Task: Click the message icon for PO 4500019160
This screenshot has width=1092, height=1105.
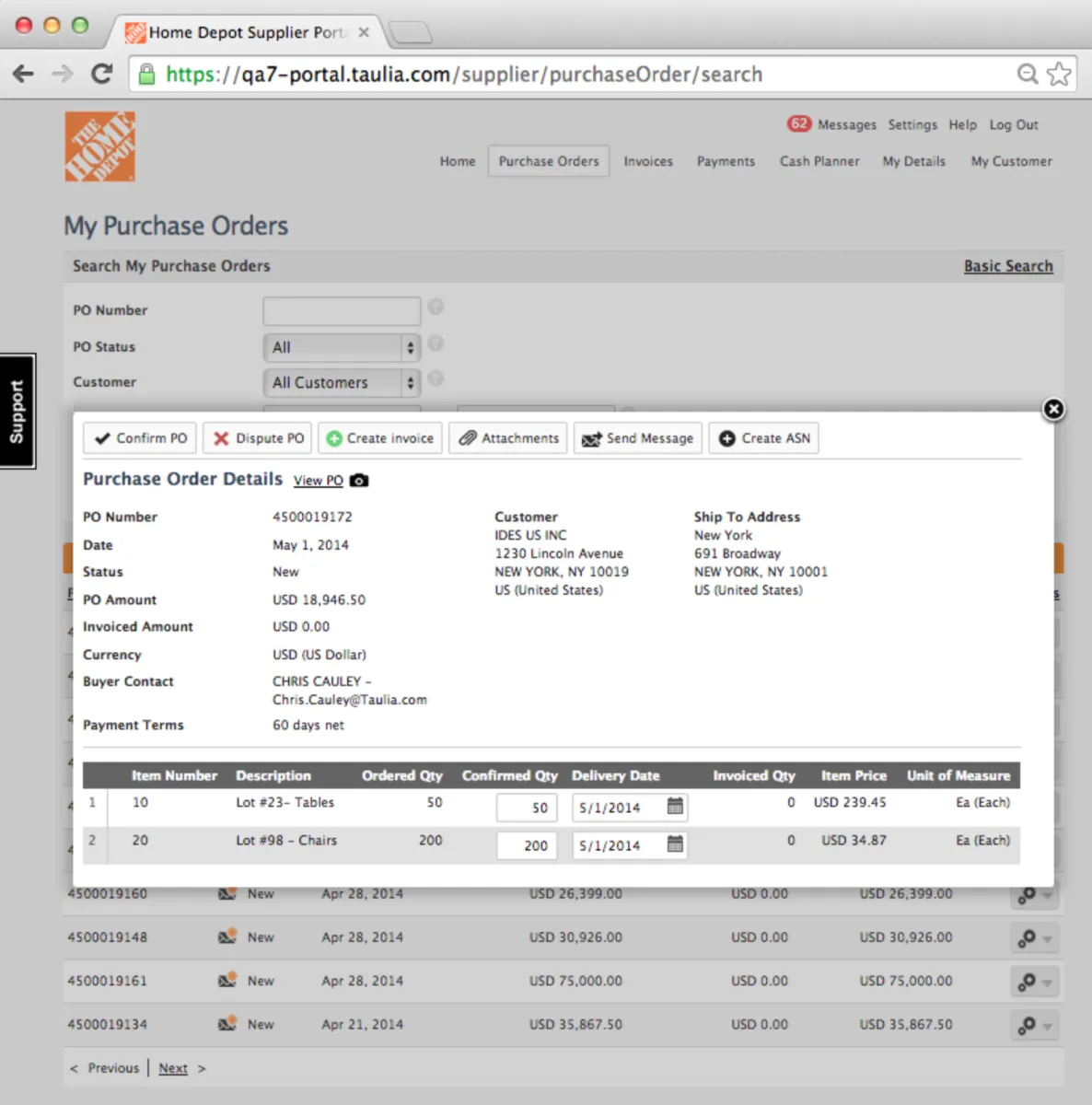Action: tap(227, 893)
